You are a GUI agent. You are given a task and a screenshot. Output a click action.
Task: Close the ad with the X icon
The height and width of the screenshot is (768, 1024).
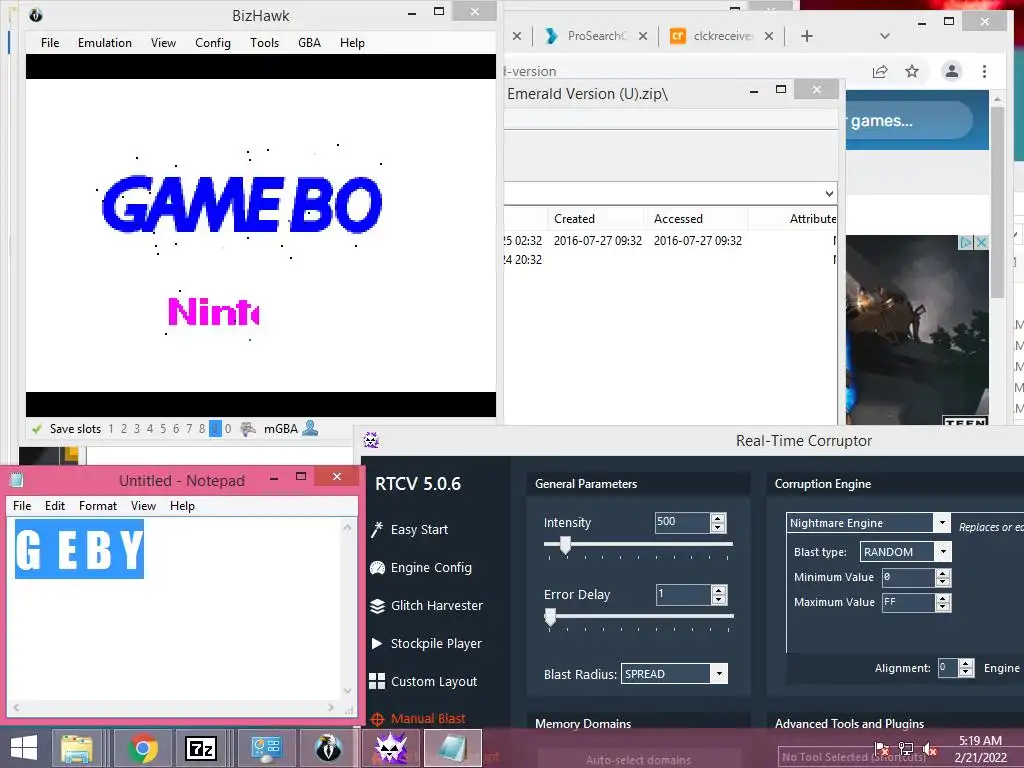[x=980, y=242]
